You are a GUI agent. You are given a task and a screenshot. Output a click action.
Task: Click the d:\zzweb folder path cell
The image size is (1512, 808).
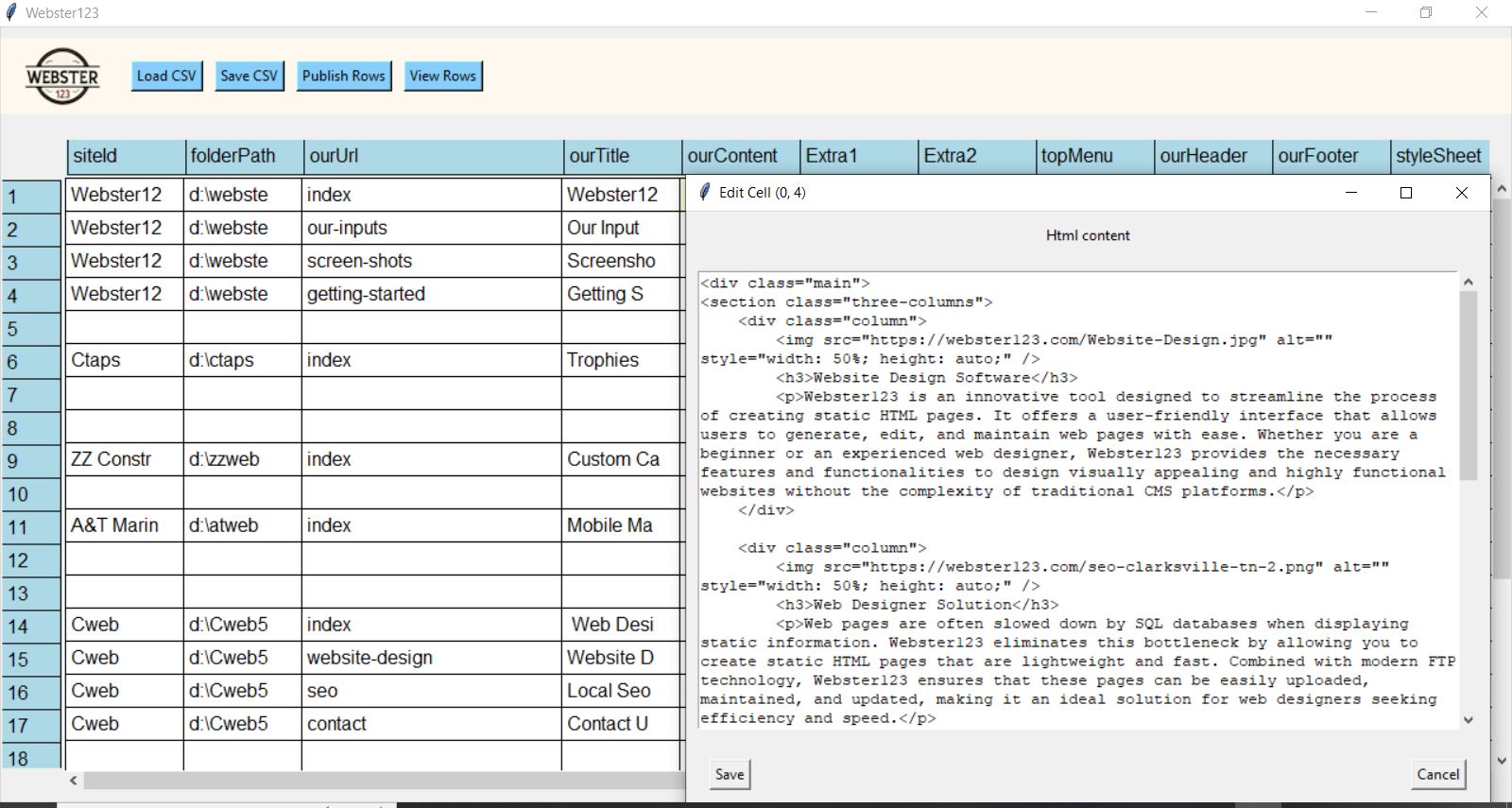click(243, 459)
